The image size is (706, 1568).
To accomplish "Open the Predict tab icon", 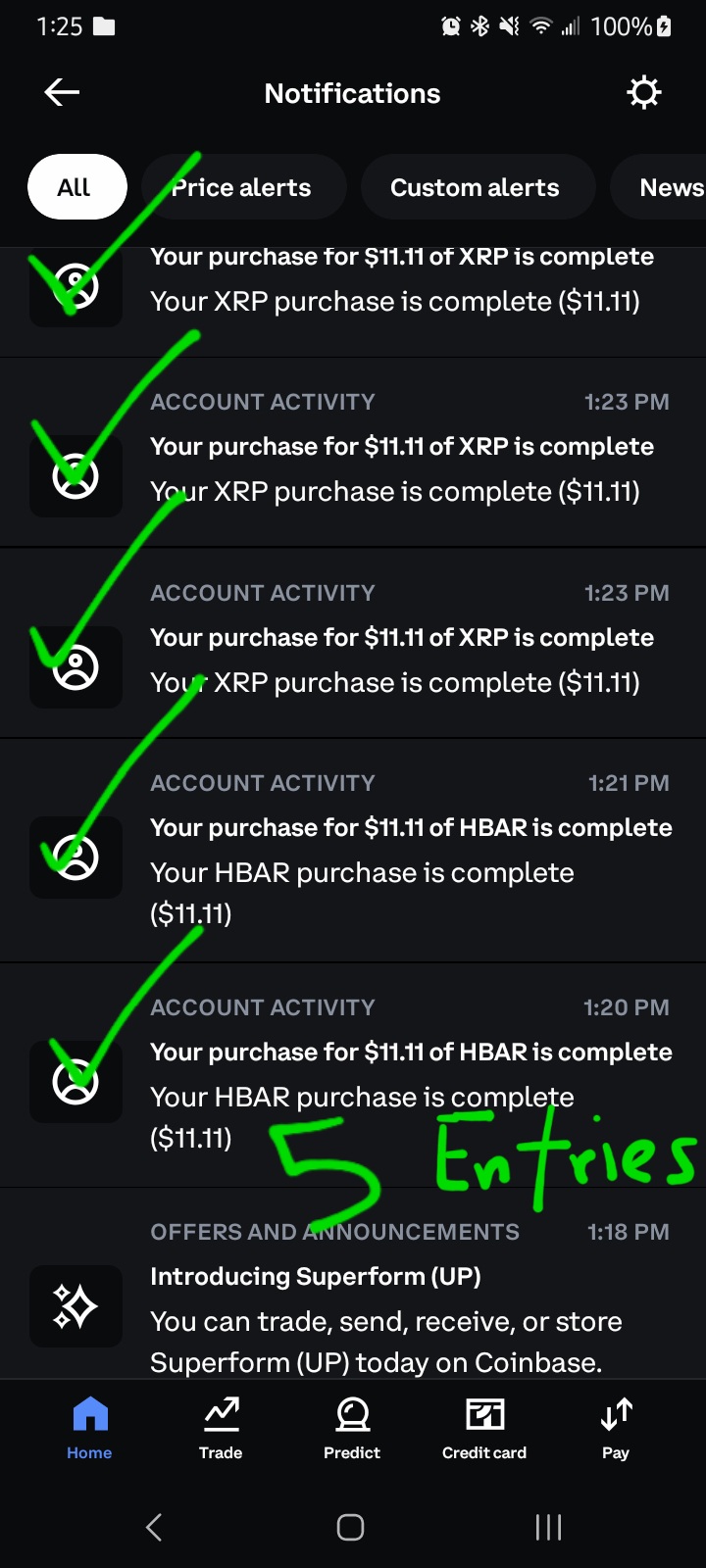I will (352, 1415).
